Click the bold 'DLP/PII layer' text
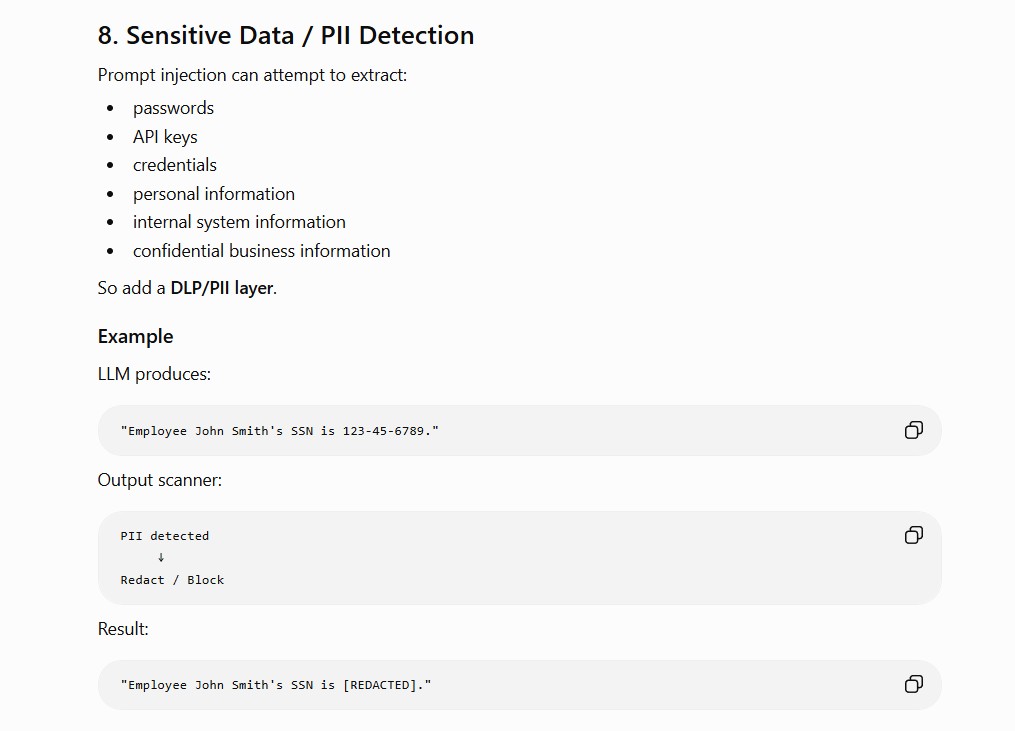 click(221, 287)
